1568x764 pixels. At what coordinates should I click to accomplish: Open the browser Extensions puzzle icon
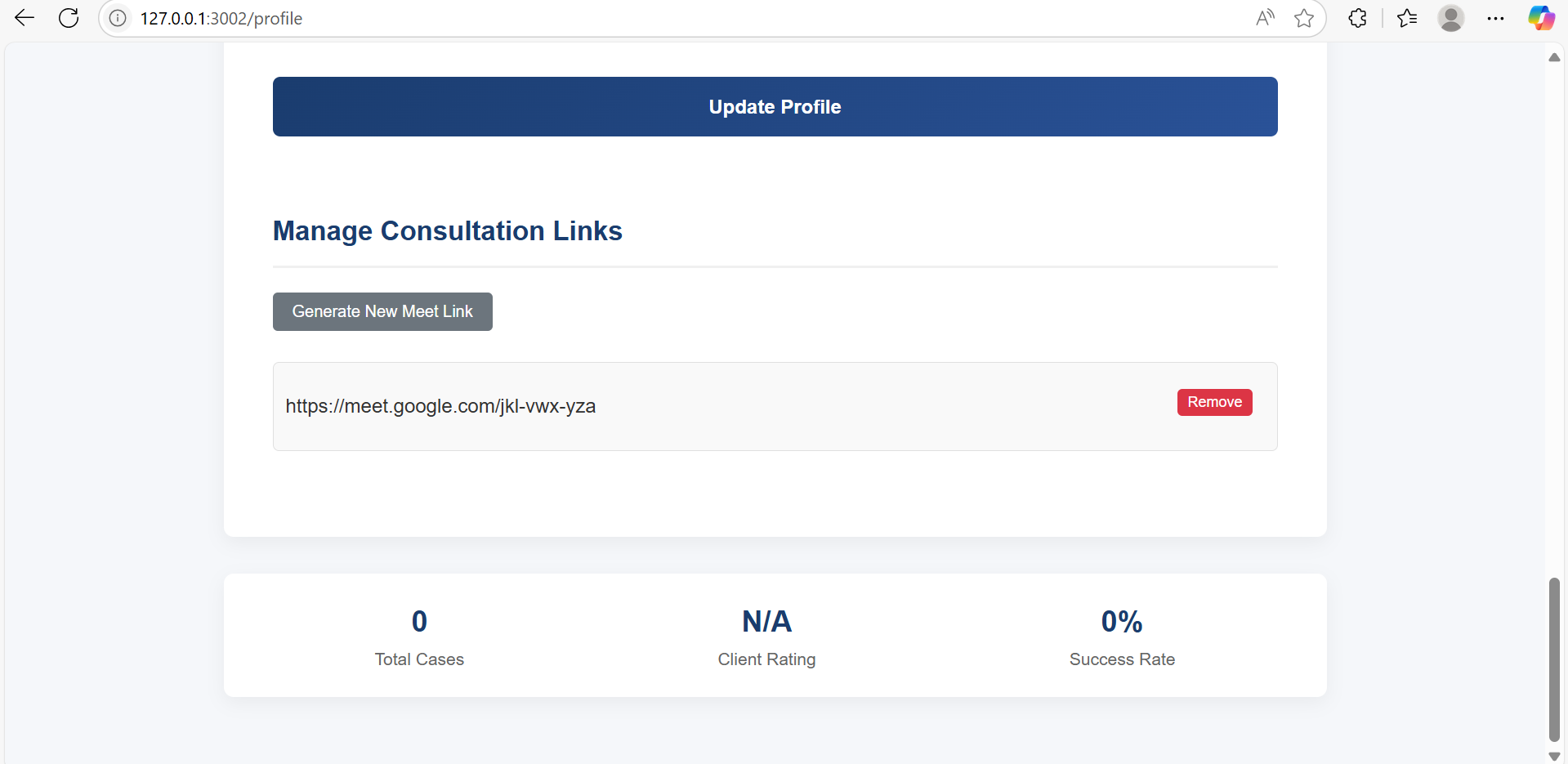coord(1357,18)
